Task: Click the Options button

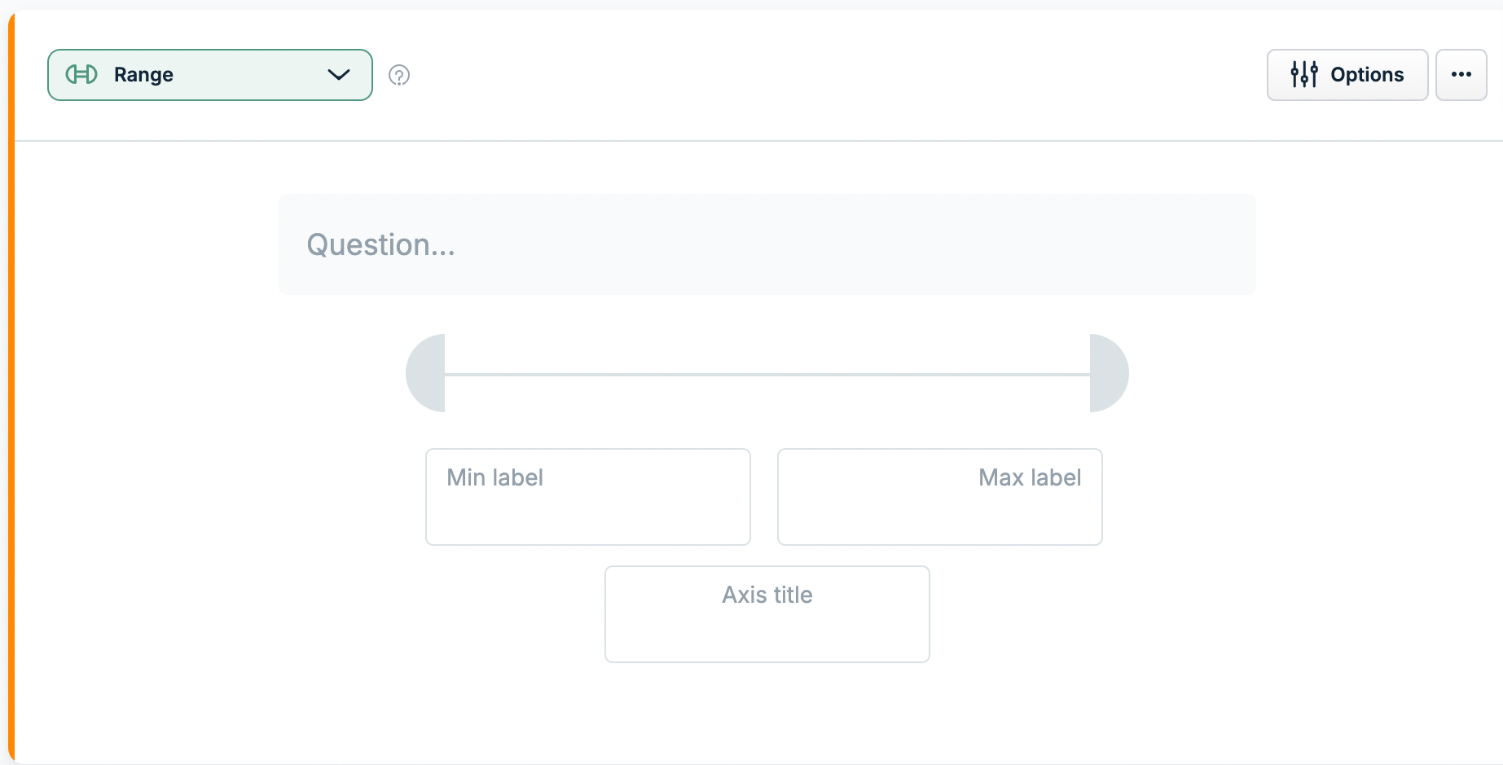Action: (1347, 75)
